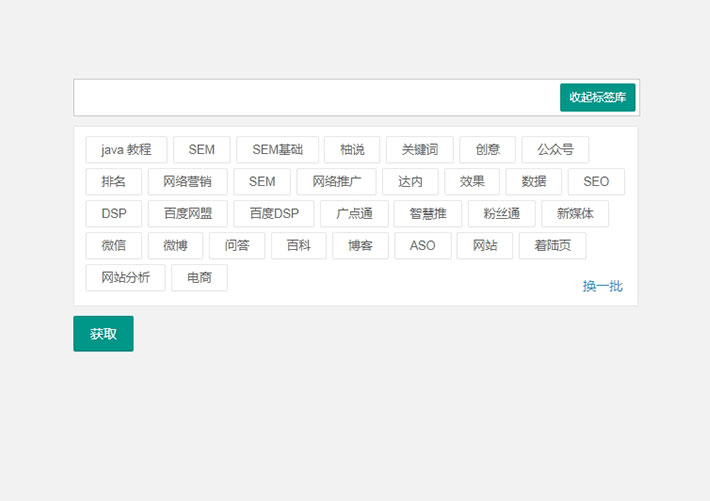Viewport: 710px width, 501px height.
Task: Add the 广点通 tag
Action: 354,213
